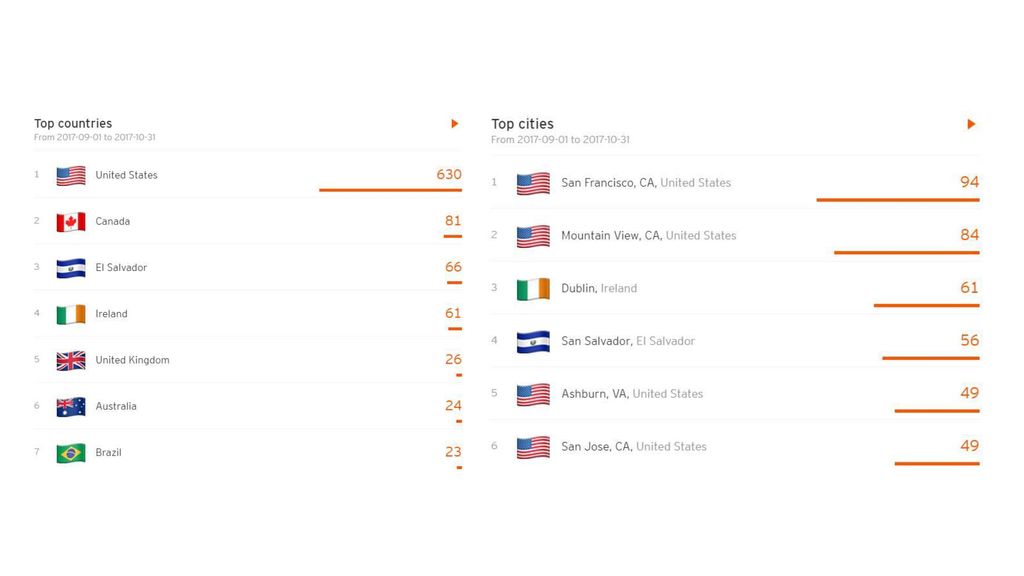
Task: Expand the Top cities panel arrow
Action: [971, 124]
